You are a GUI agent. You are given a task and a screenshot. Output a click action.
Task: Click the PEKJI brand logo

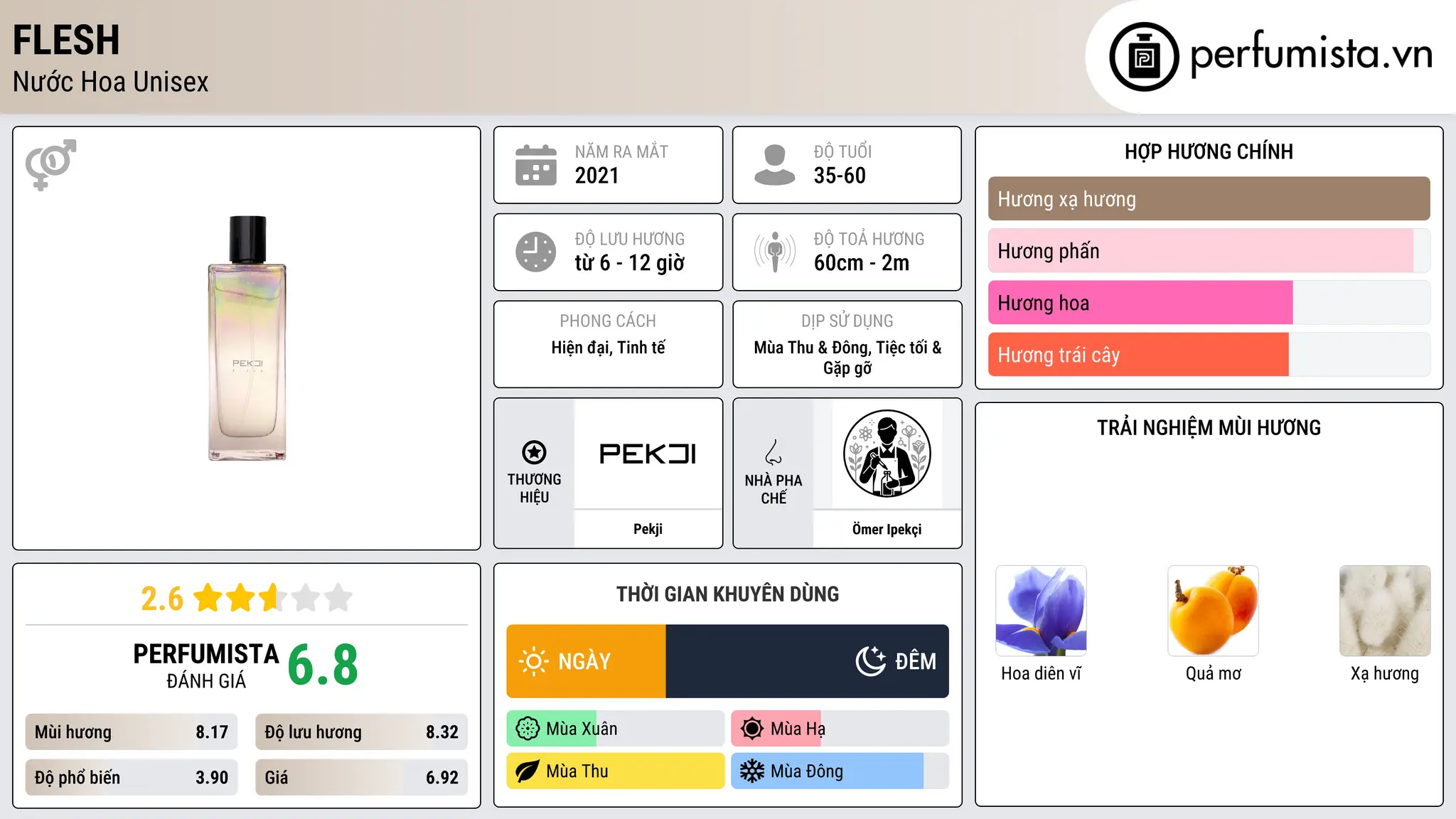pyautogui.click(x=648, y=454)
